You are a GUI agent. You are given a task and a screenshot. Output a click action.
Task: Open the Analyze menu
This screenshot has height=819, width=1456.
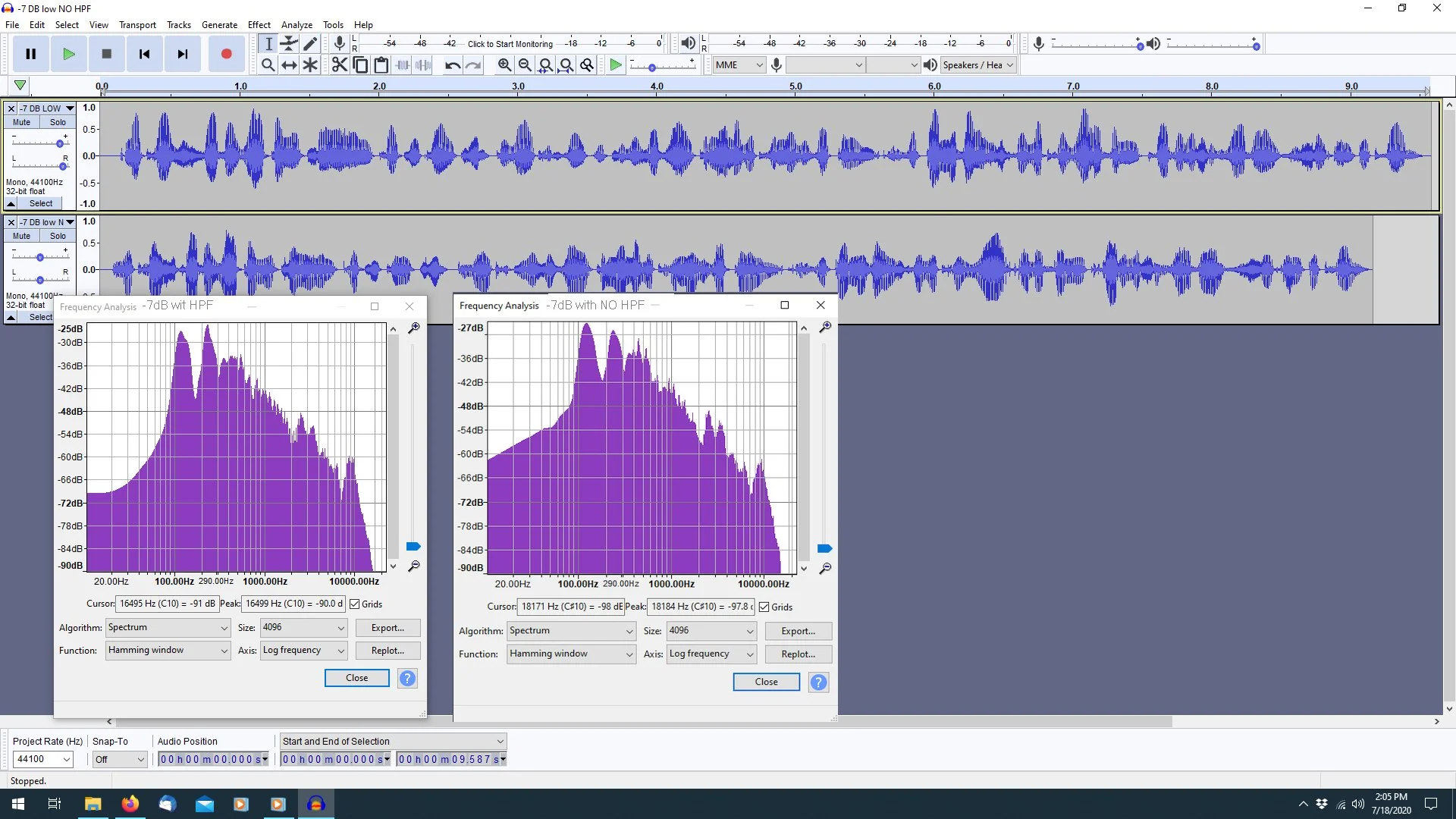[x=297, y=24]
